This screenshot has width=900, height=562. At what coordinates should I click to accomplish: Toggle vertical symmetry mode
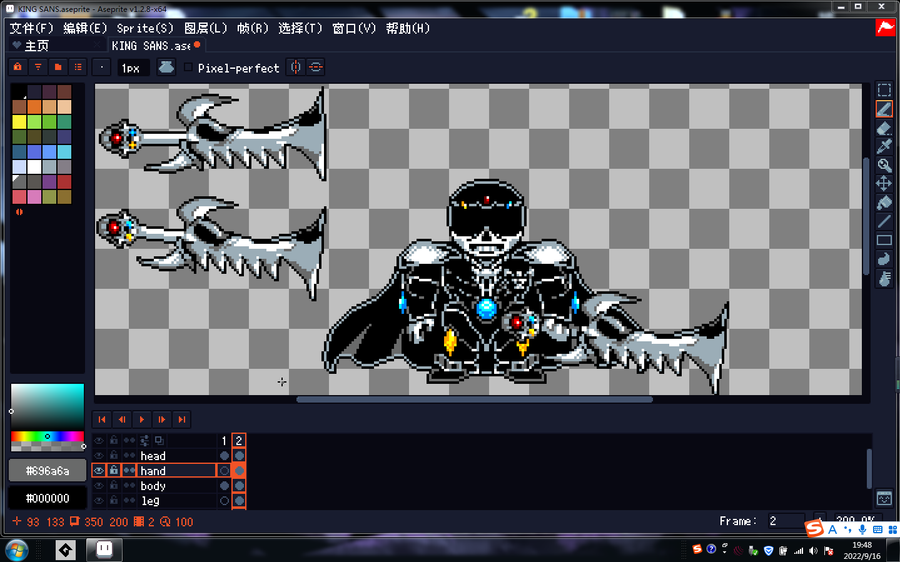tap(295, 67)
